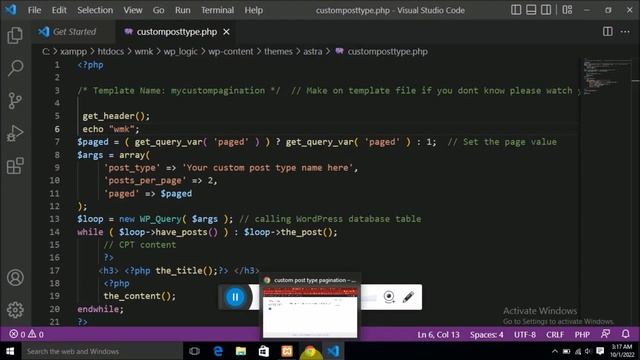Open Customize Layout icon
This screenshot has height=360, width=640.
coord(567,10)
